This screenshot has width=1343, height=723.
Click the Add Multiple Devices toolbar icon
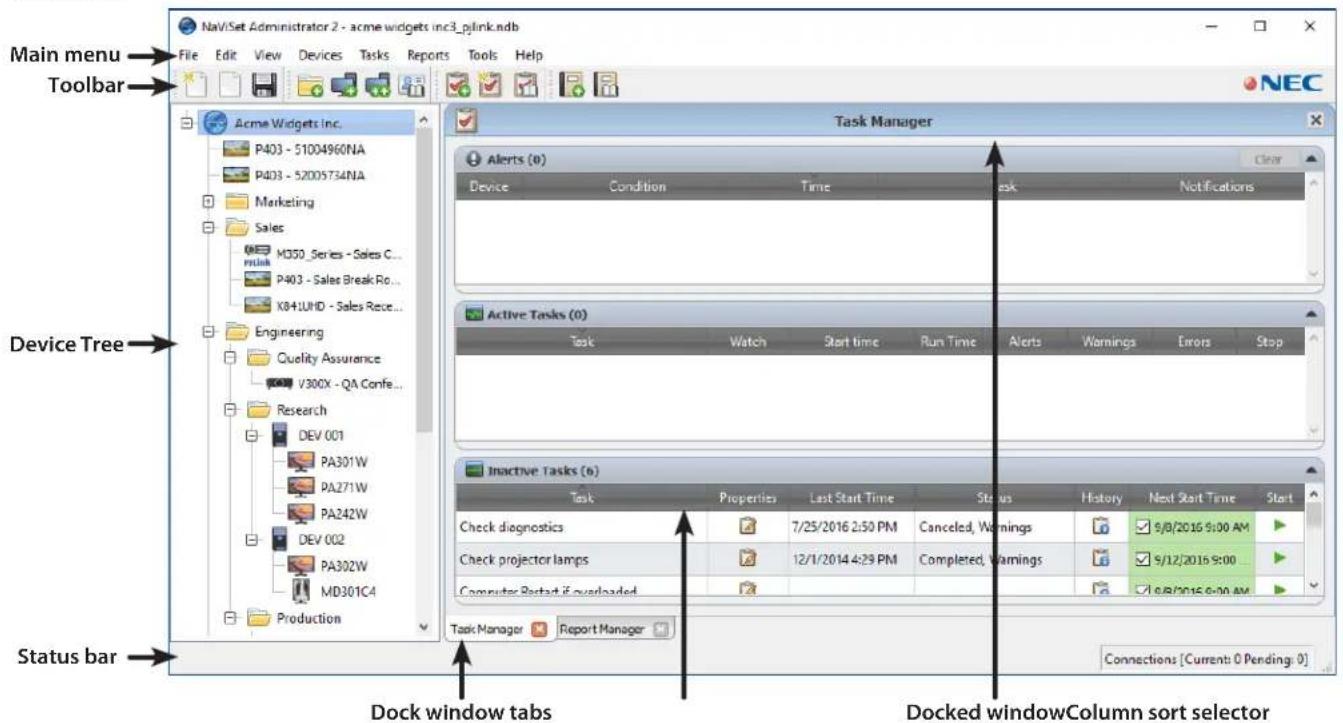377,86
